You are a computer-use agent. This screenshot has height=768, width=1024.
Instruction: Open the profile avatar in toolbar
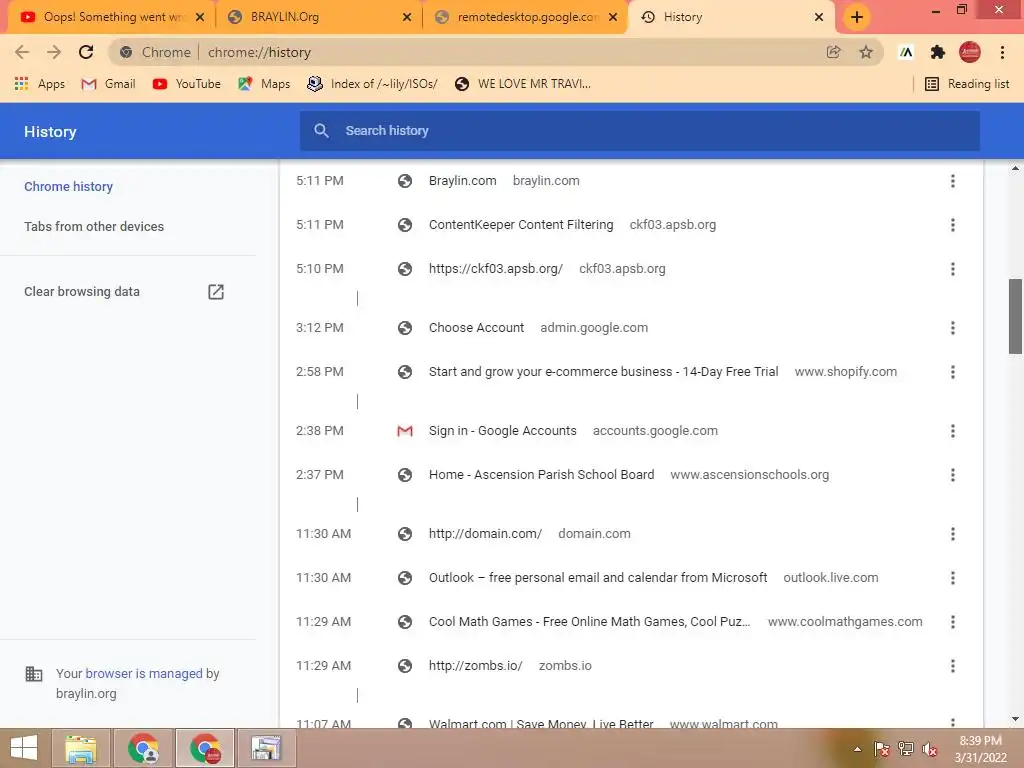point(970,52)
